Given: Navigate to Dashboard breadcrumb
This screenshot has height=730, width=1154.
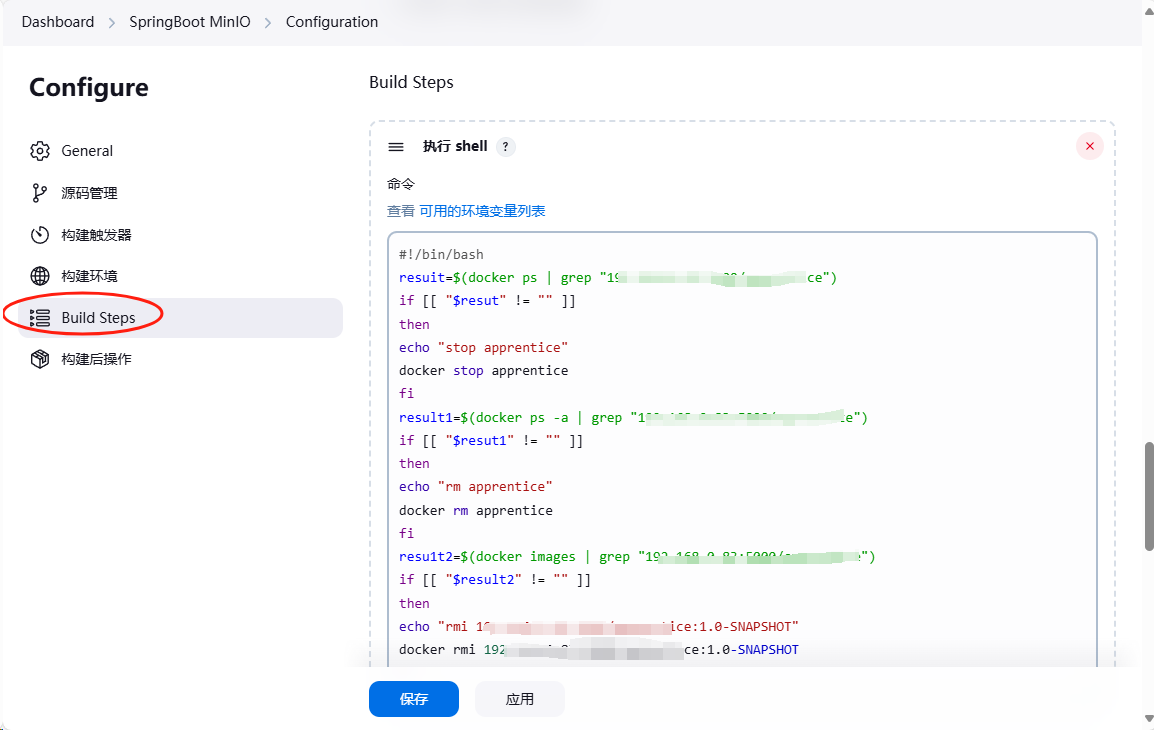Looking at the screenshot, I should [58, 22].
